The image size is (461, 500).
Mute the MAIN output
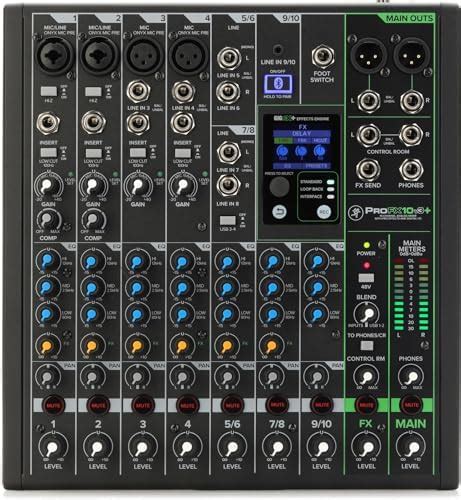click(411, 405)
